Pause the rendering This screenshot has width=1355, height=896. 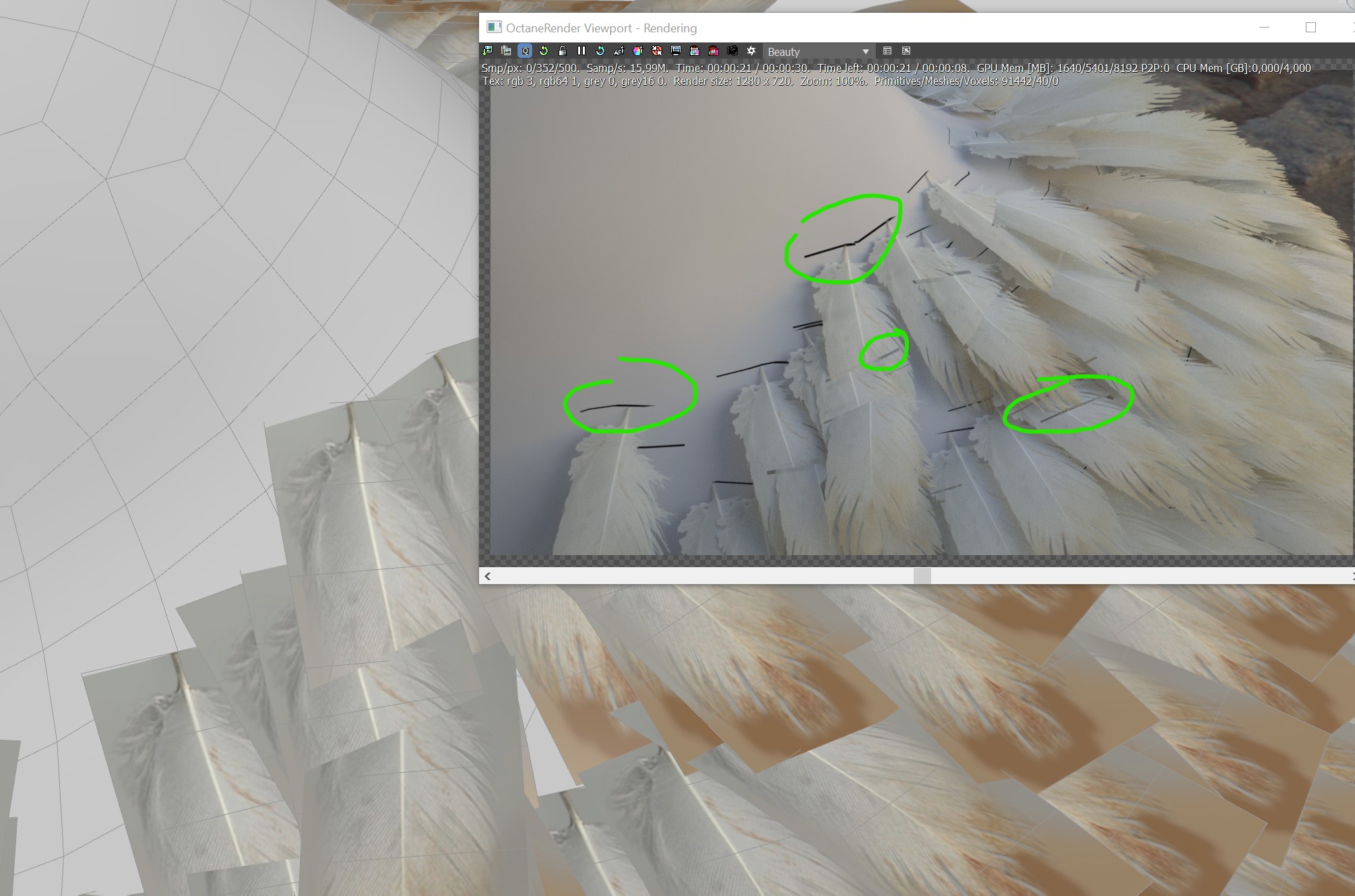pos(581,51)
